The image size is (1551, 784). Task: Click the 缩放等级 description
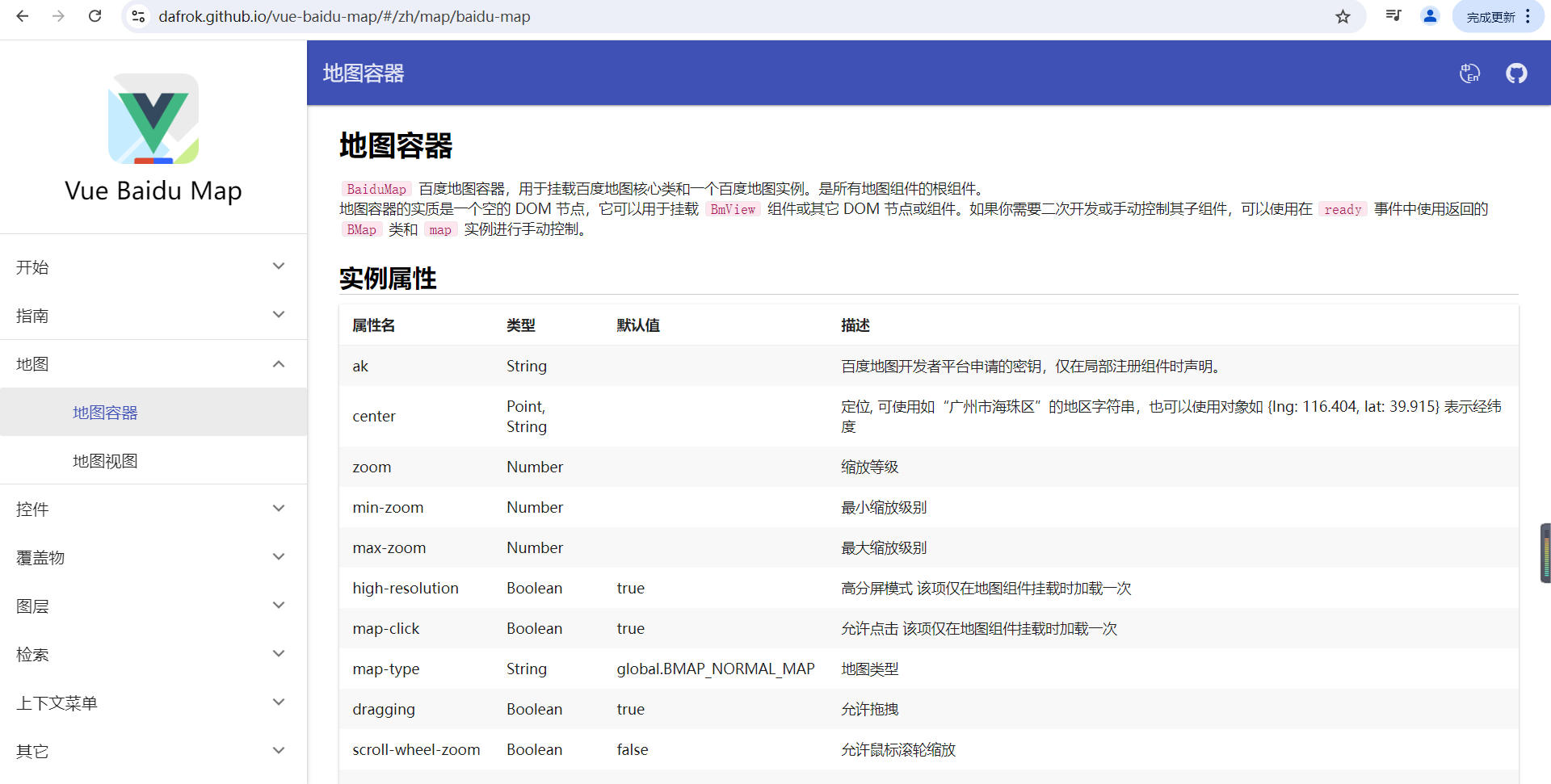click(x=870, y=467)
